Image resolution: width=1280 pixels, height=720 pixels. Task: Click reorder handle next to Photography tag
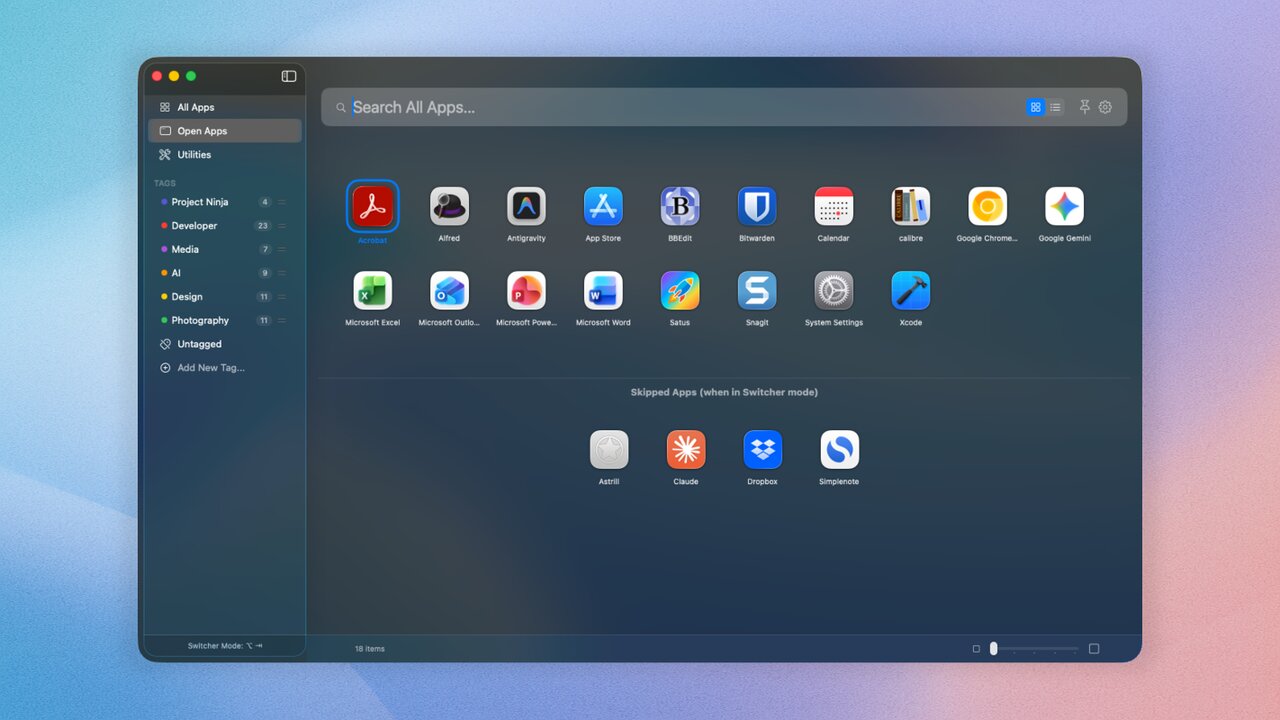click(282, 320)
